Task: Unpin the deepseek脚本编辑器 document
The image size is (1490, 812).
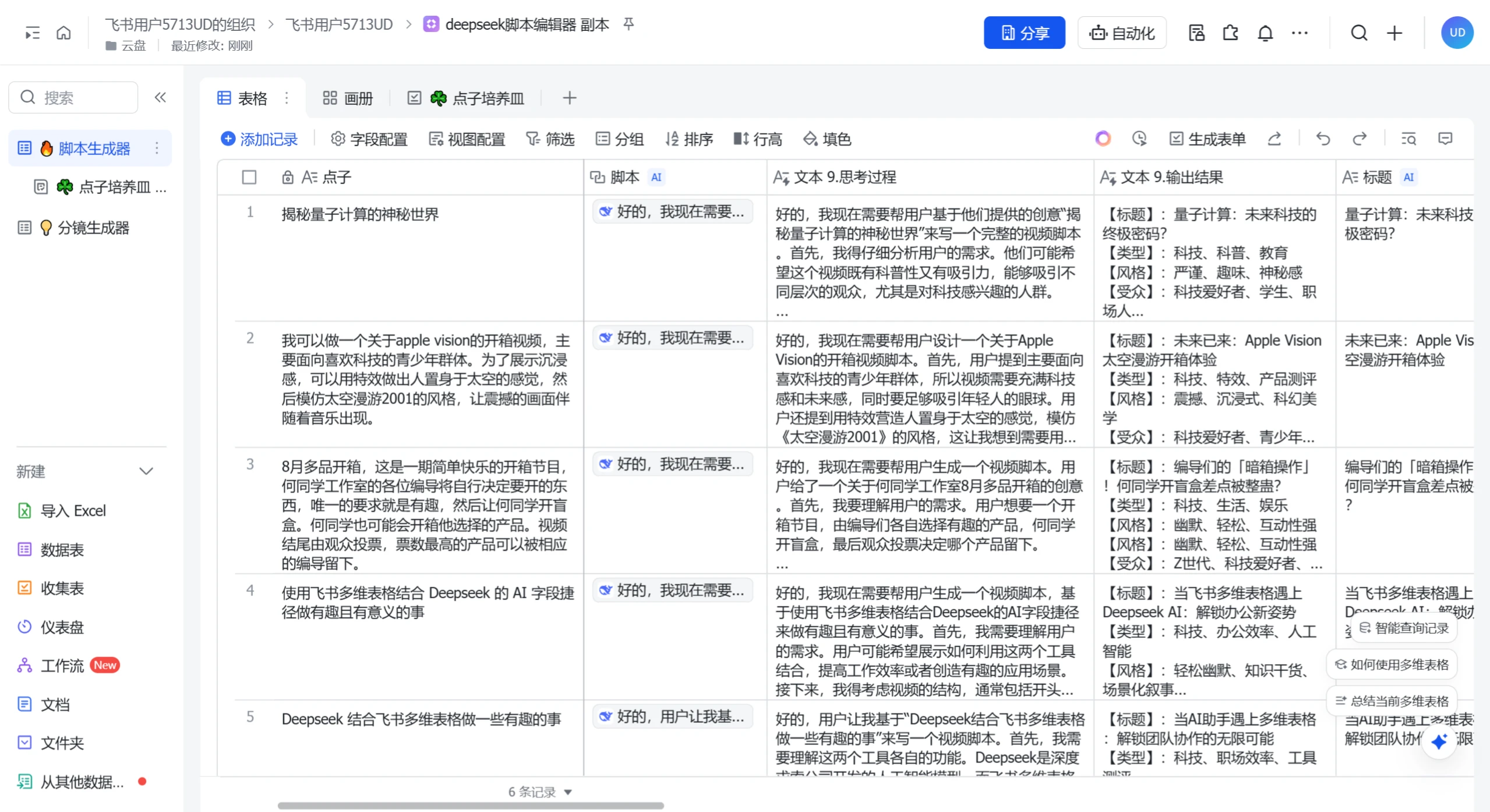Action: coord(629,24)
